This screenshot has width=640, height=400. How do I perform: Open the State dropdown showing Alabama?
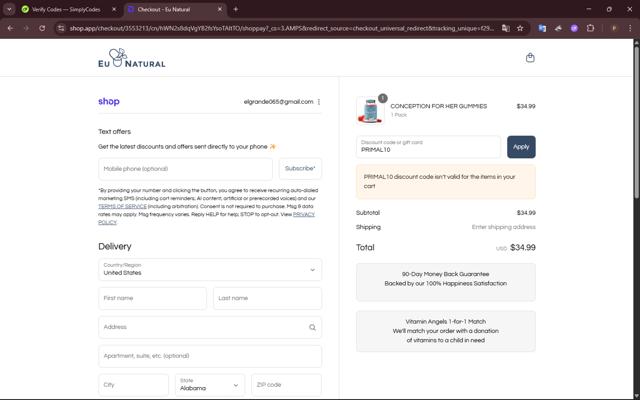(x=210, y=385)
